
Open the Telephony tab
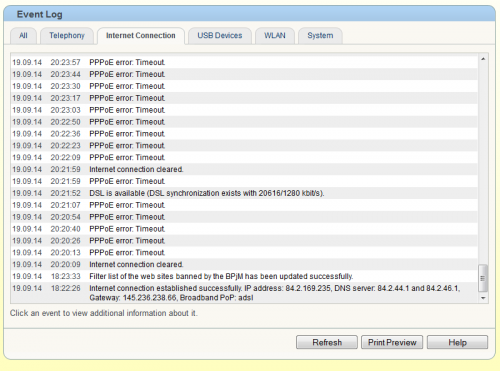click(67, 36)
